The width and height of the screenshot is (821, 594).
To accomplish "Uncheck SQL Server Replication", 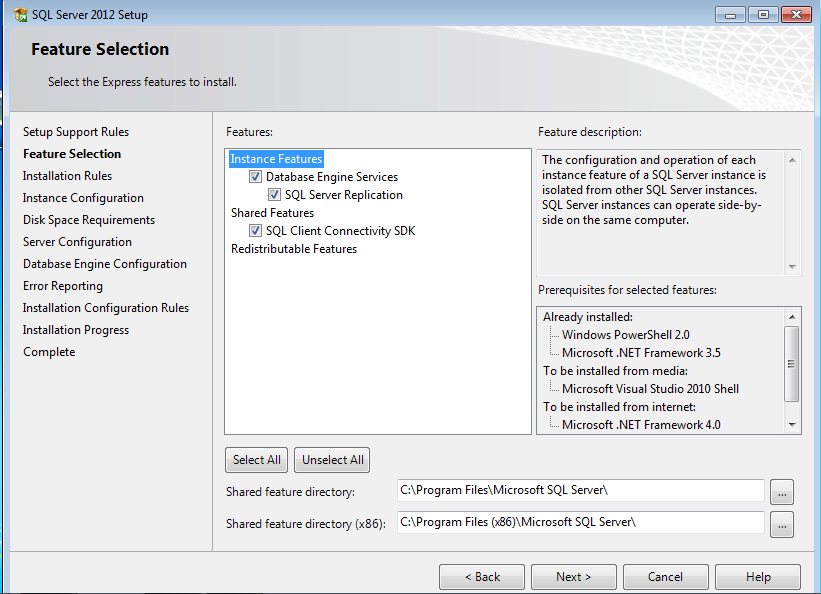I will coord(275,195).
